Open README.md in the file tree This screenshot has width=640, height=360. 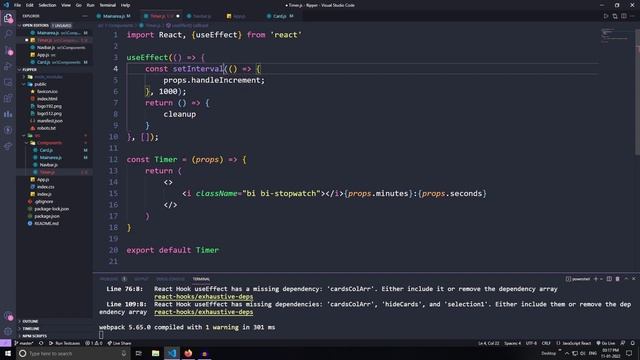[47, 224]
